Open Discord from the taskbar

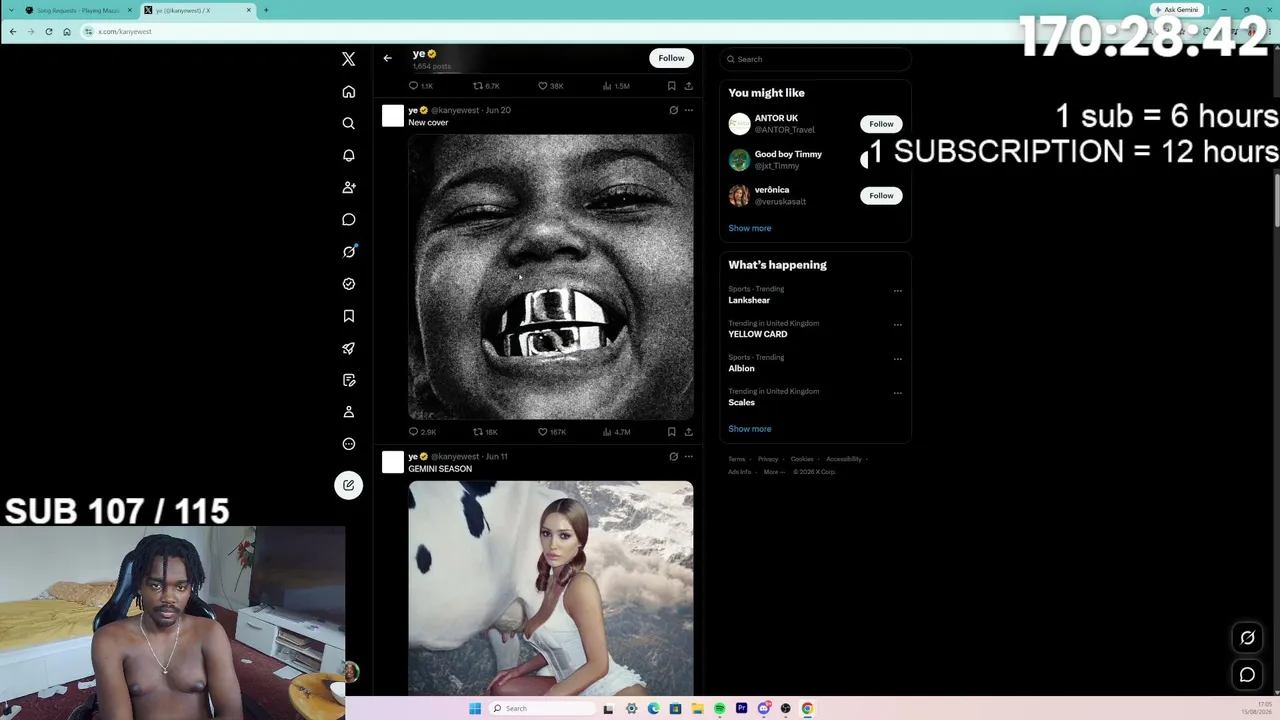tap(763, 709)
